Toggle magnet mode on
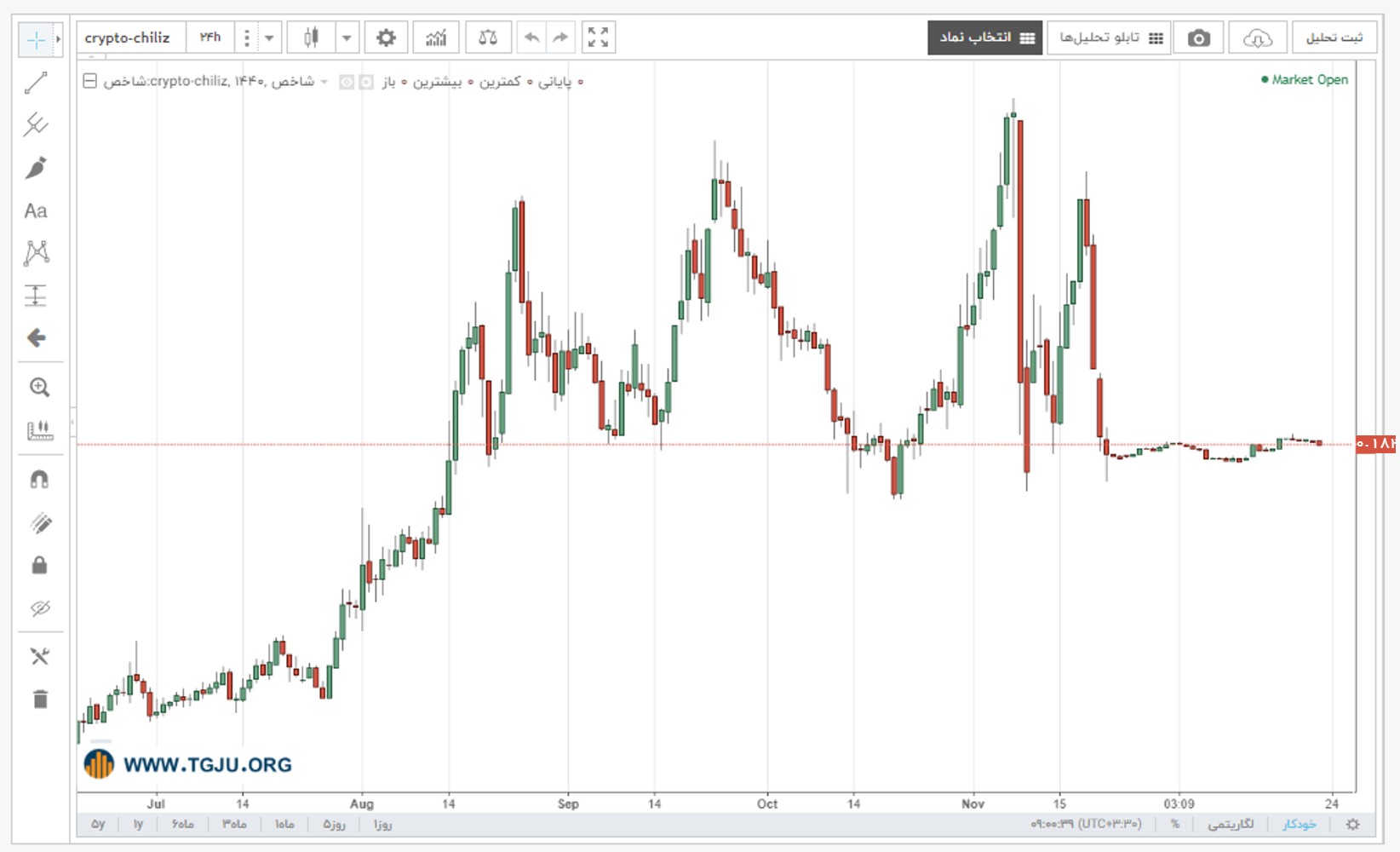The height and width of the screenshot is (852, 1400). point(39,480)
